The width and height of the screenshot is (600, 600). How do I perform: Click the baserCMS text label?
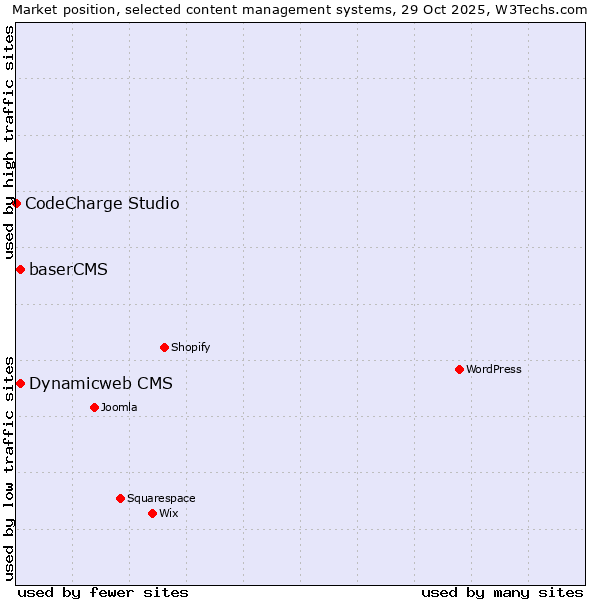click(x=68, y=270)
